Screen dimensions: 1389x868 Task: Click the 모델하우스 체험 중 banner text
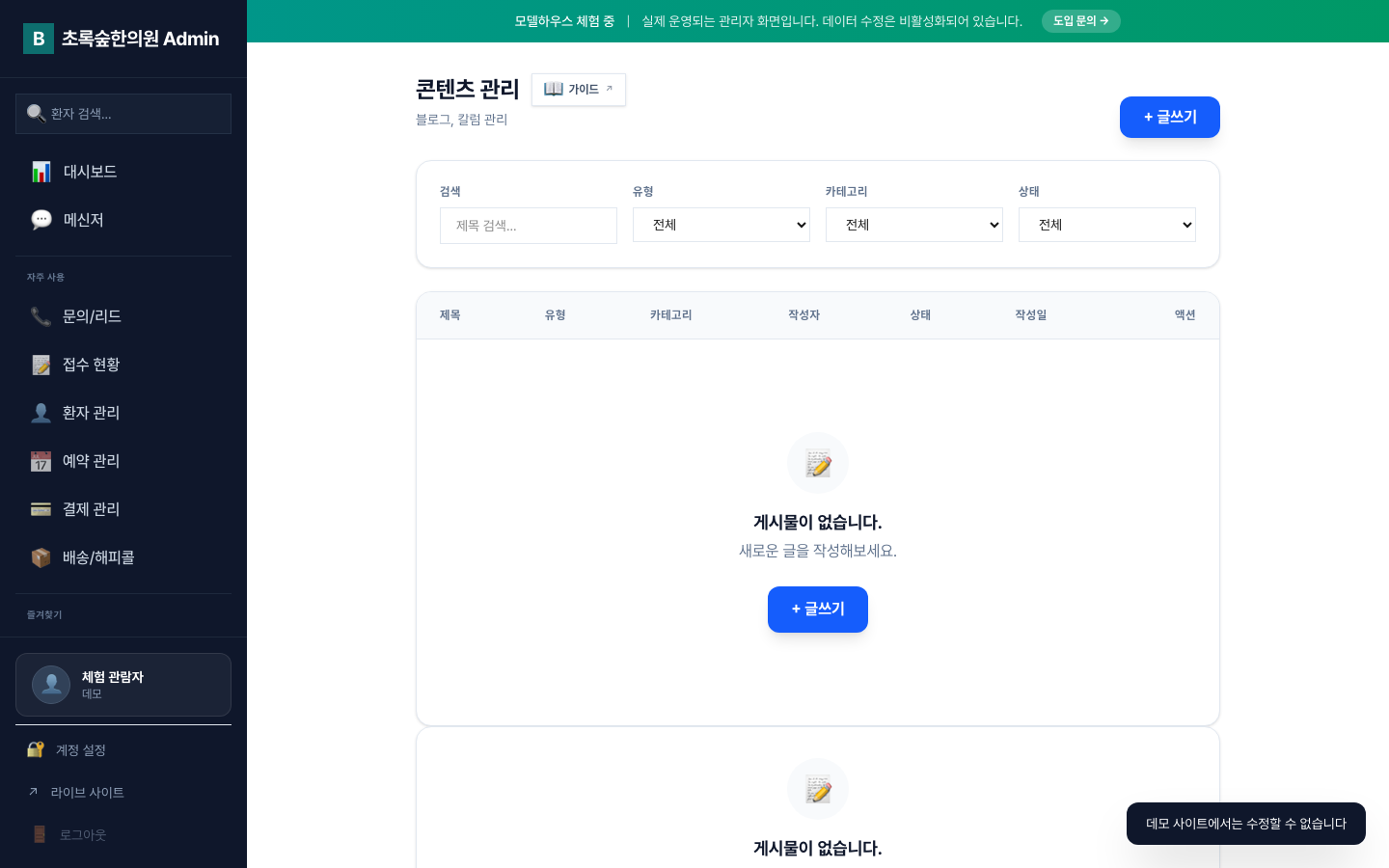point(564,21)
